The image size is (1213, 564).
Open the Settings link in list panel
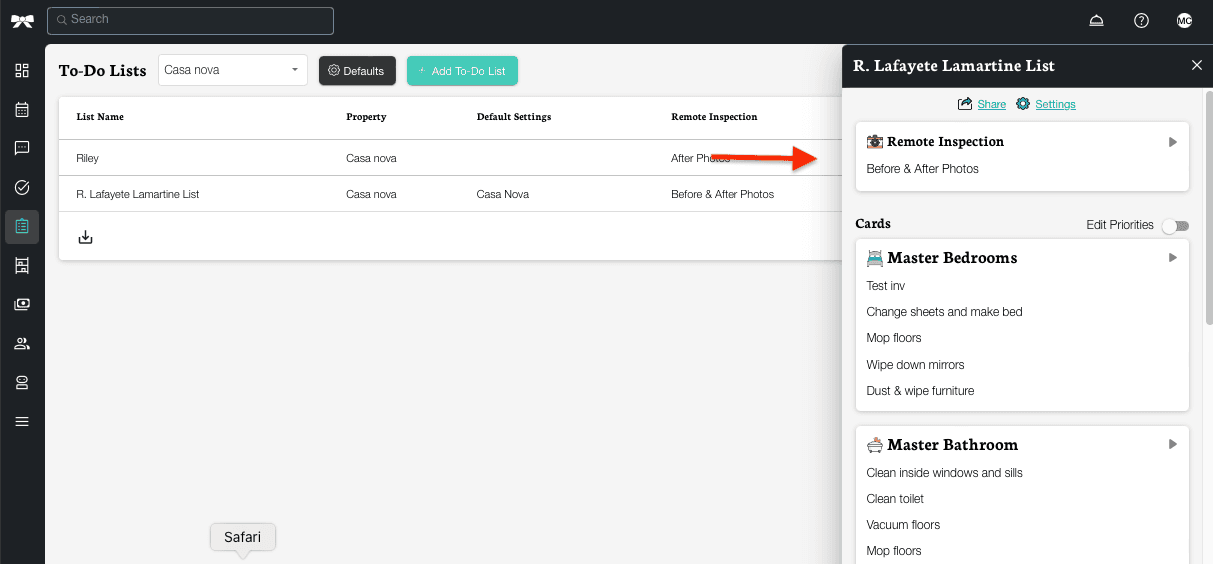coord(1054,104)
